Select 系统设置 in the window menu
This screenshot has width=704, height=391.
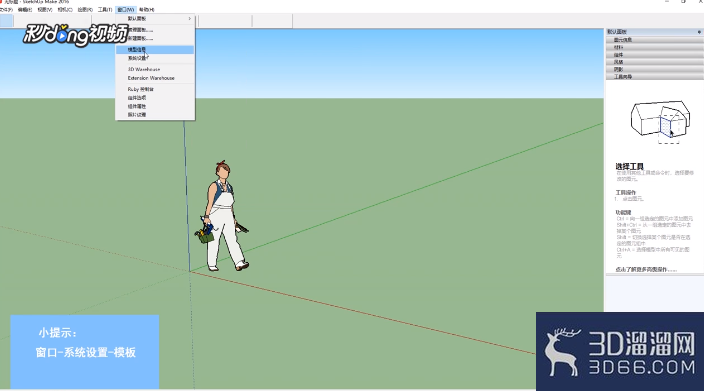[x=155, y=58]
